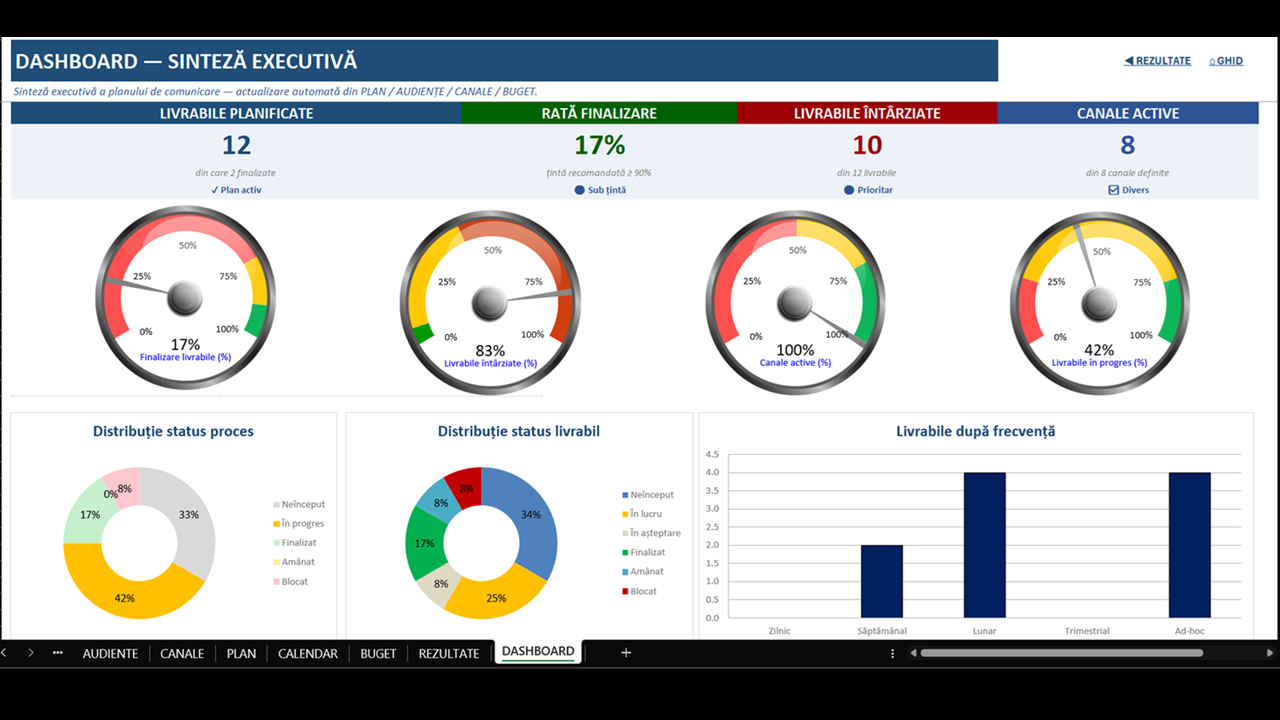Go to next sheet tab arrow

click(x=31, y=653)
